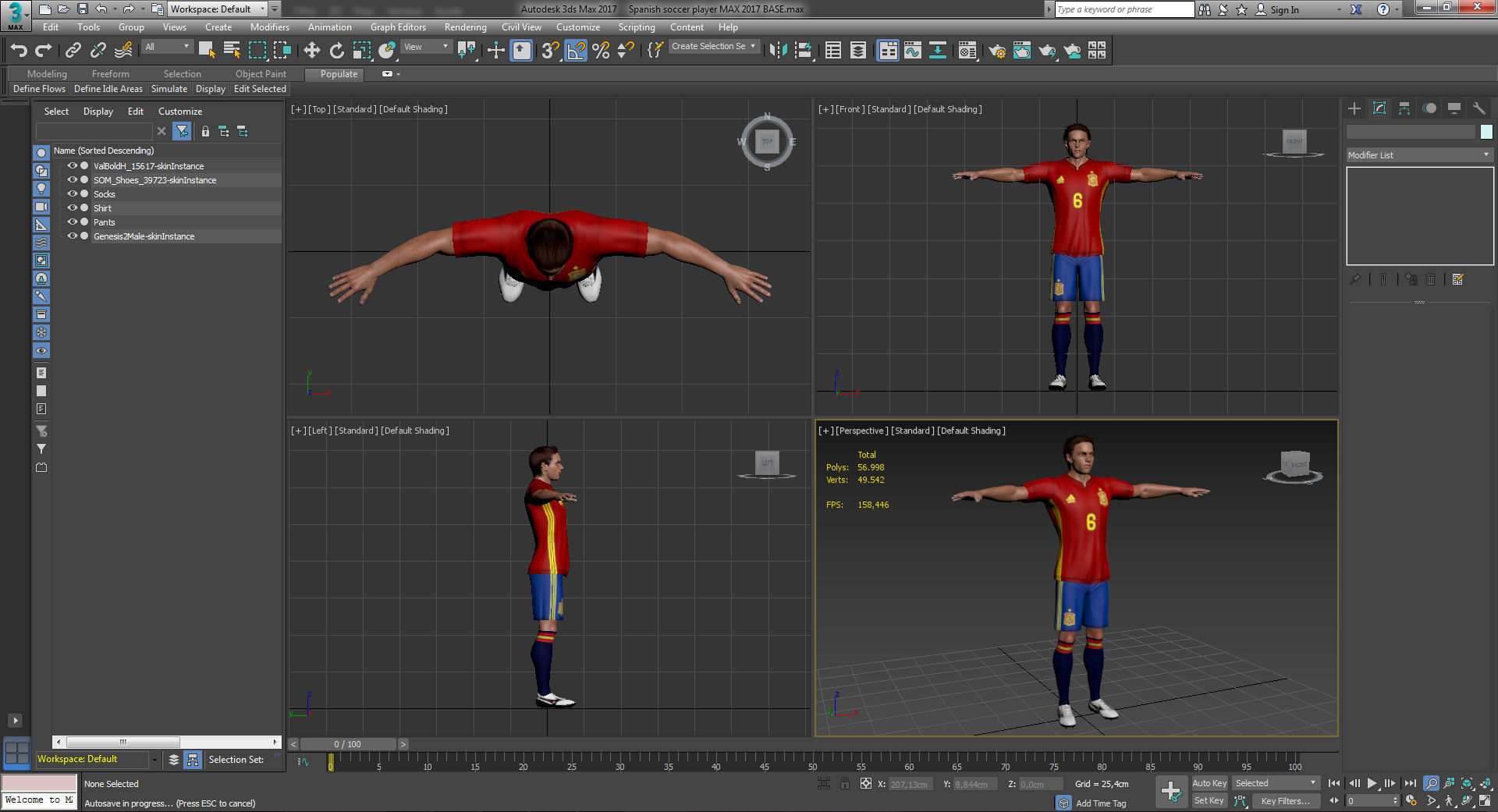Click the Auto Key button

[x=1209, y=783]
